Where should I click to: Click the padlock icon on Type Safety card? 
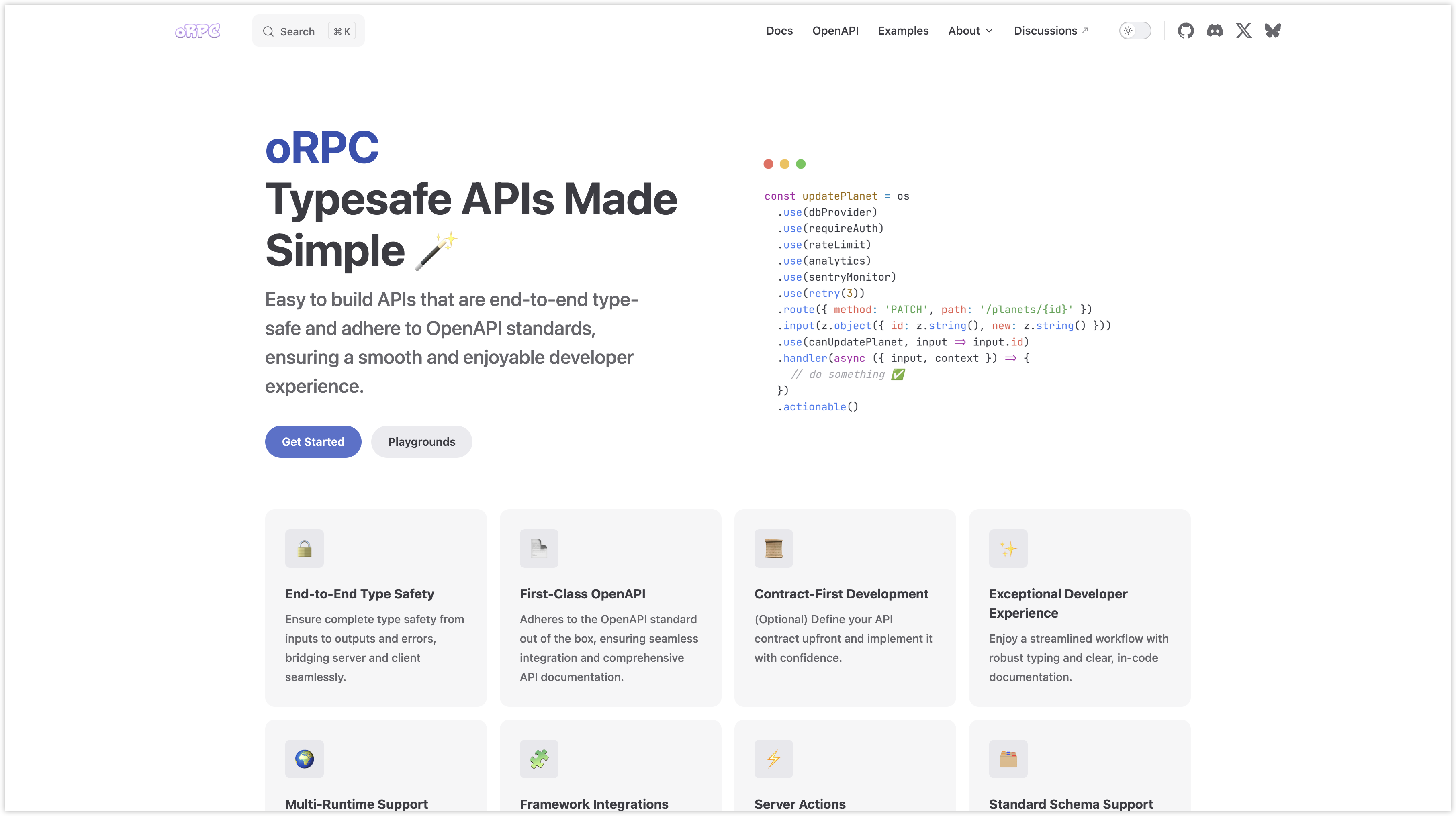click(x=304, y=548)
